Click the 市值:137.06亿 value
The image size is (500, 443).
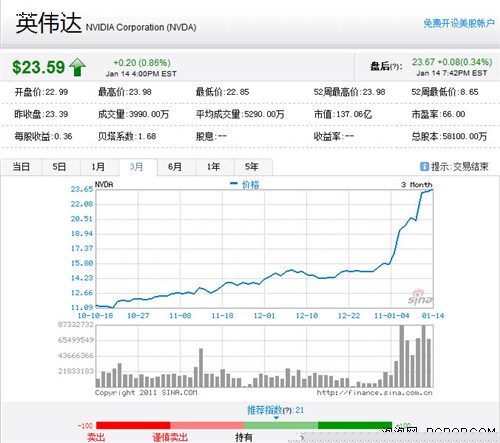pyautogui.click(x=343, y=114)
